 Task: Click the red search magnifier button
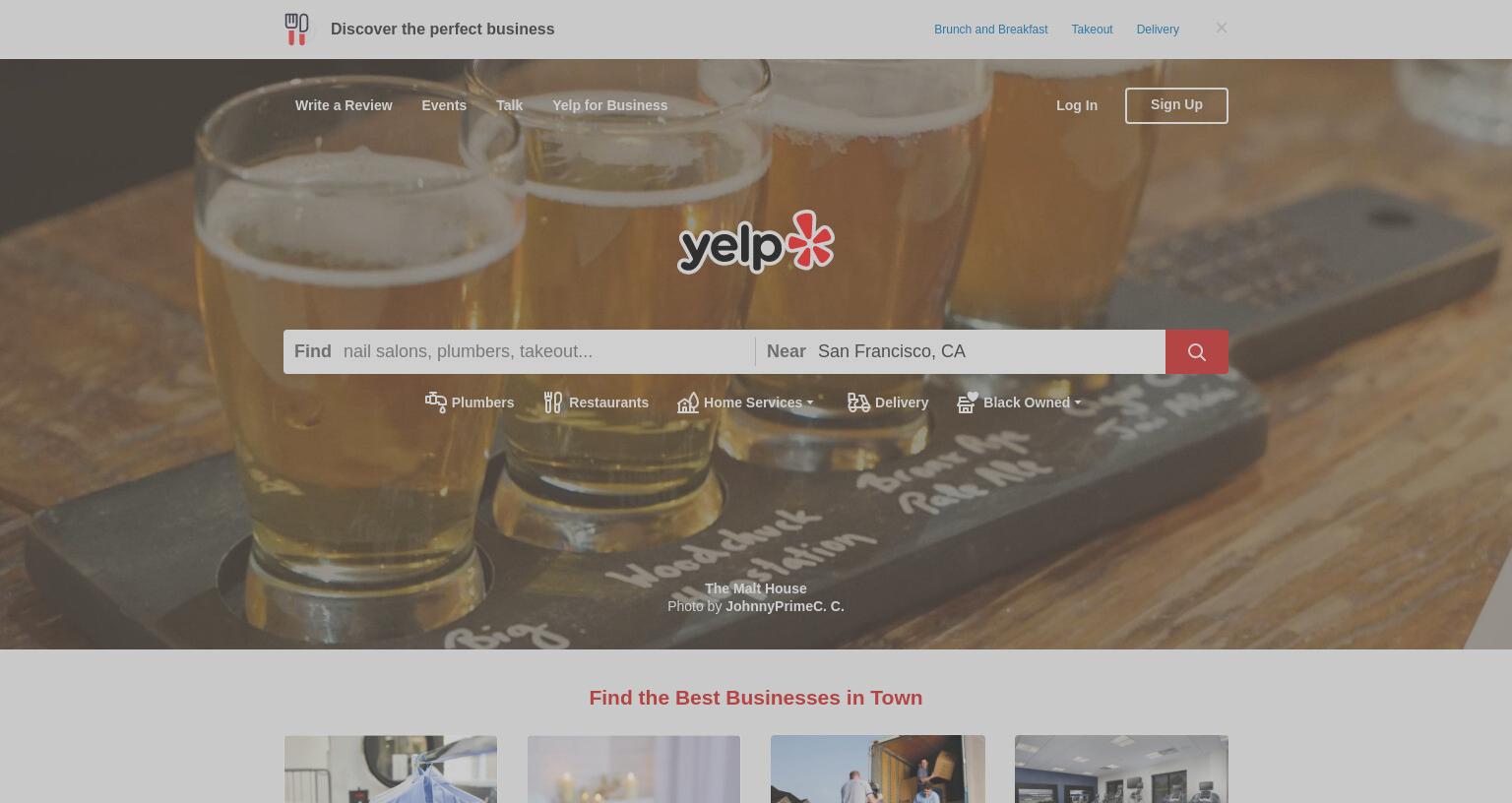click(1197, 351)
